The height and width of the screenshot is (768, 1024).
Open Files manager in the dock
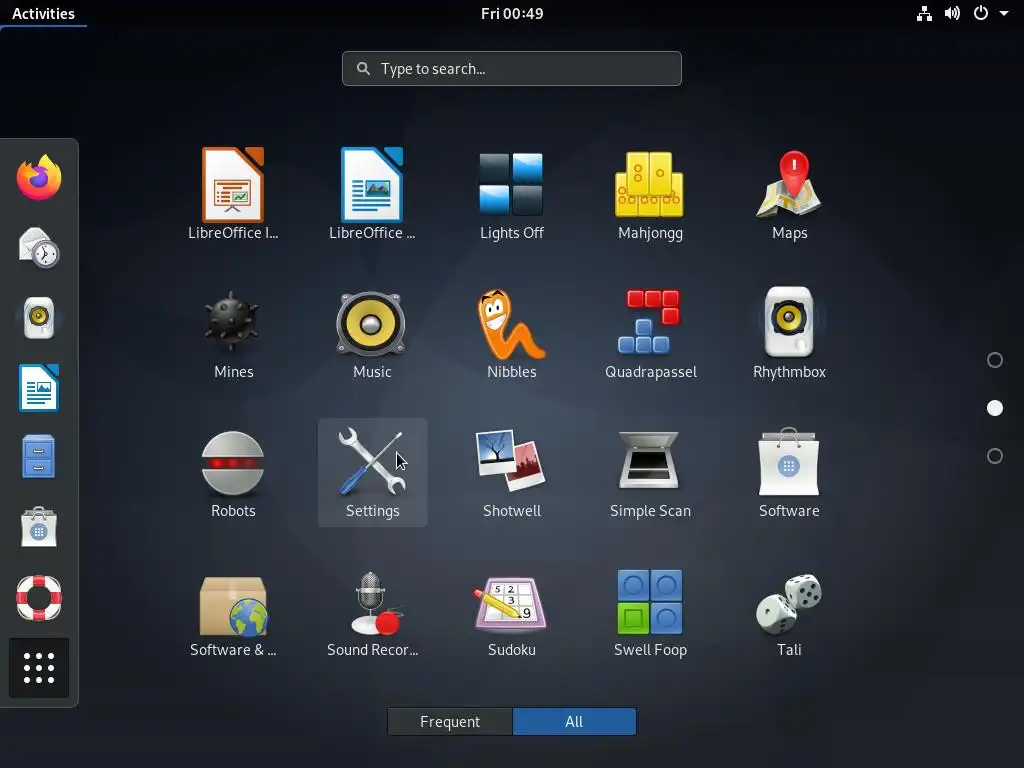(x=39, y=457)
